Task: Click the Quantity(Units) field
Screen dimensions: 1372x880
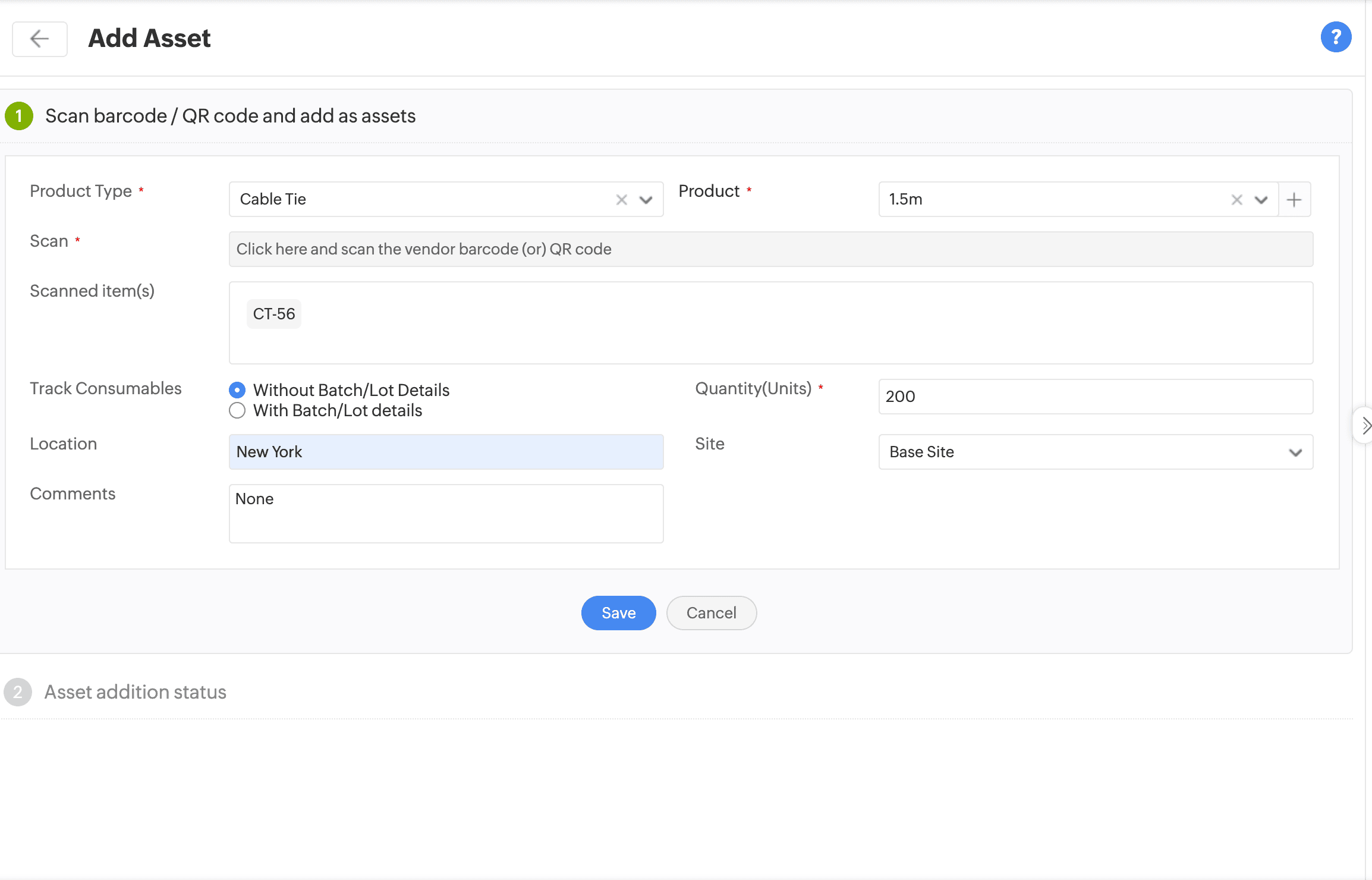Action: pyautogui.click(x=1095, y=397)
